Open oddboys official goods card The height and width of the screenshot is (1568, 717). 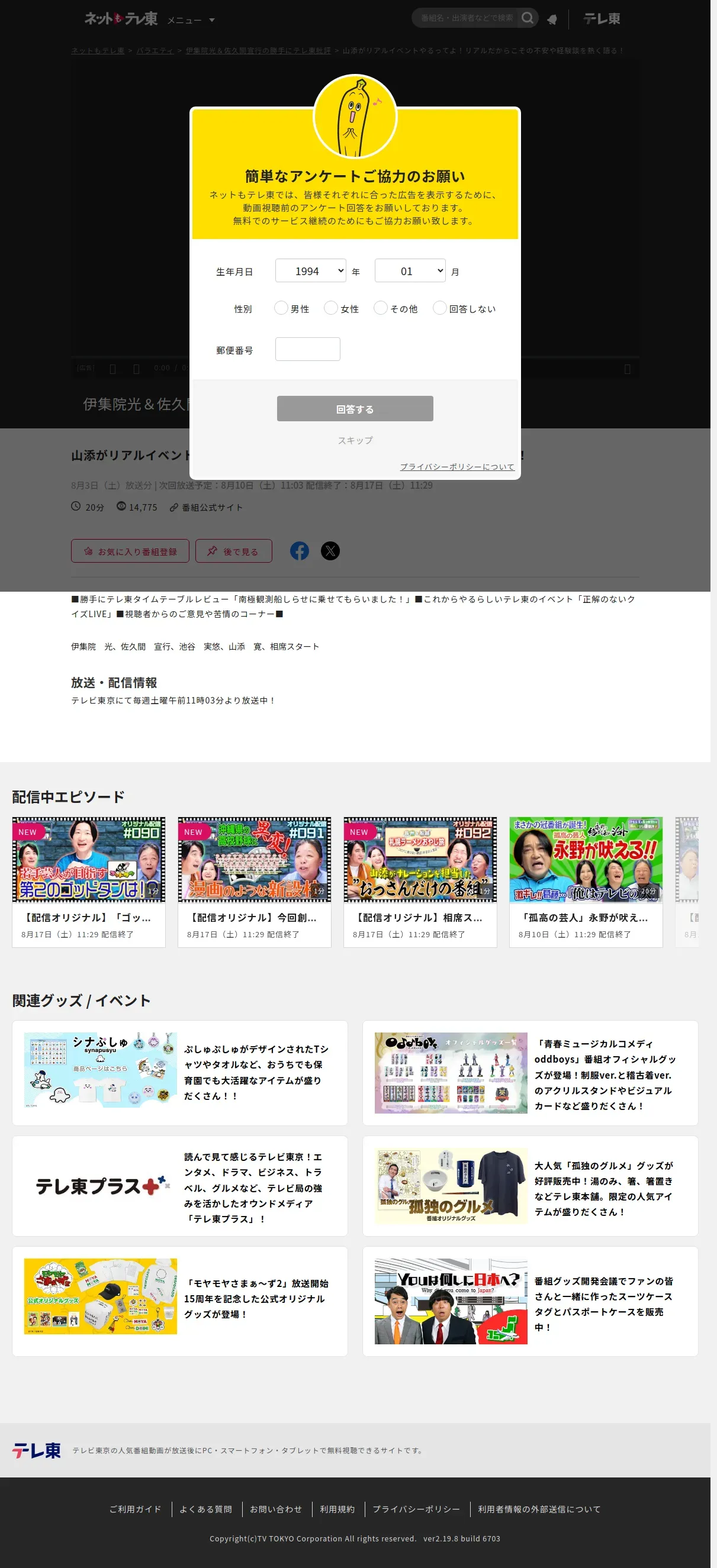coord(530,1073)
